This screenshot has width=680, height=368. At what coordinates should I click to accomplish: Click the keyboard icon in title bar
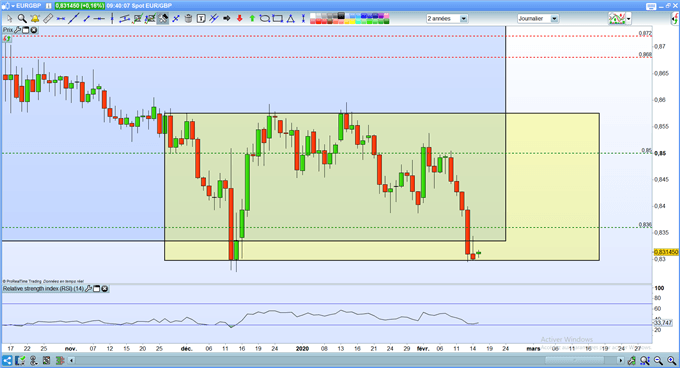[651, 6]
